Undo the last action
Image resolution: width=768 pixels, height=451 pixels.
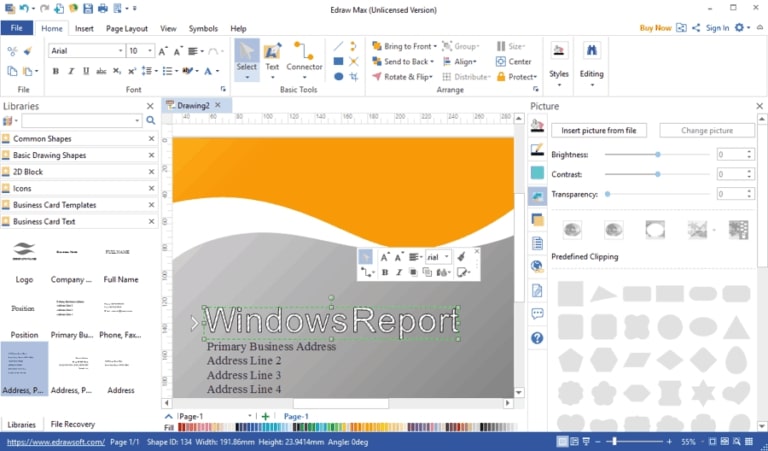24,8
